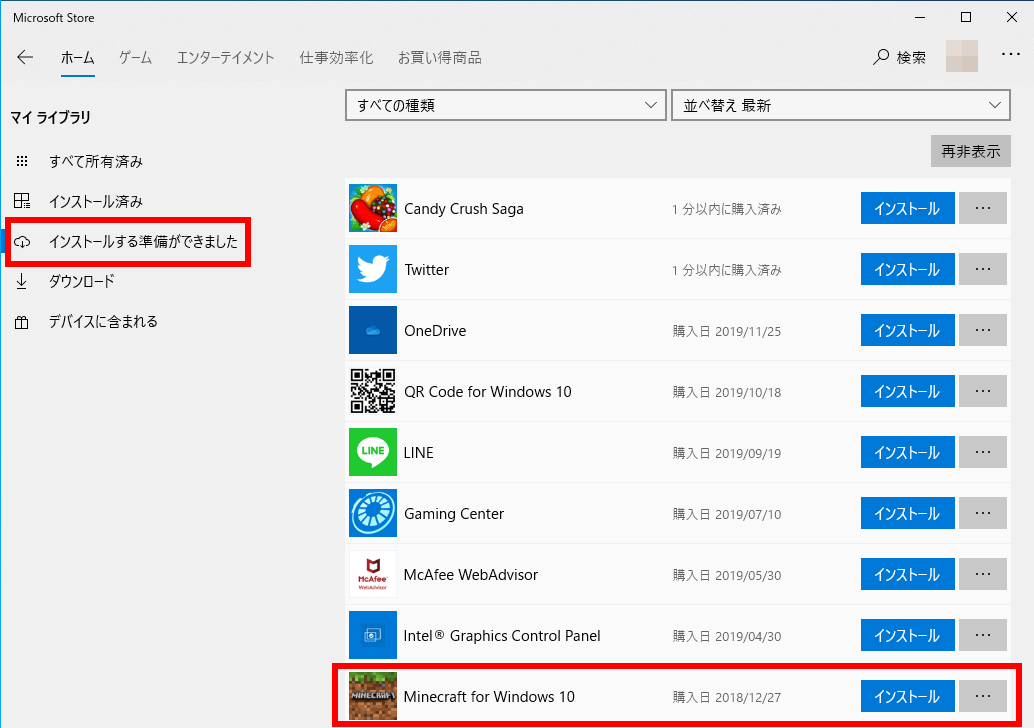The height and width of the screenshot is (728, 1034).
Task: Click the LINE app name
Action: coord(419,453)
